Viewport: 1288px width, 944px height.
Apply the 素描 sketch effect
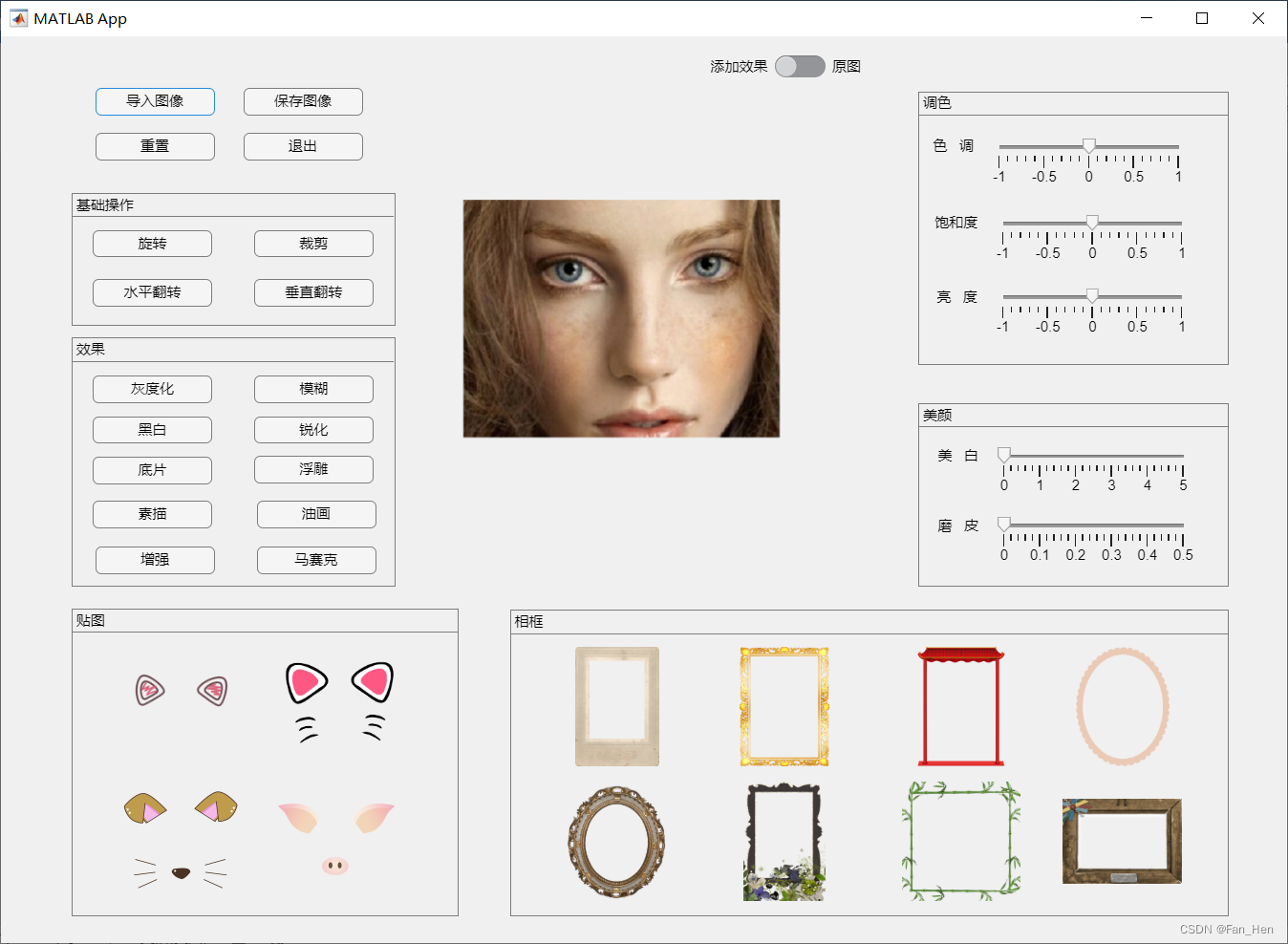tap(152, 514)
